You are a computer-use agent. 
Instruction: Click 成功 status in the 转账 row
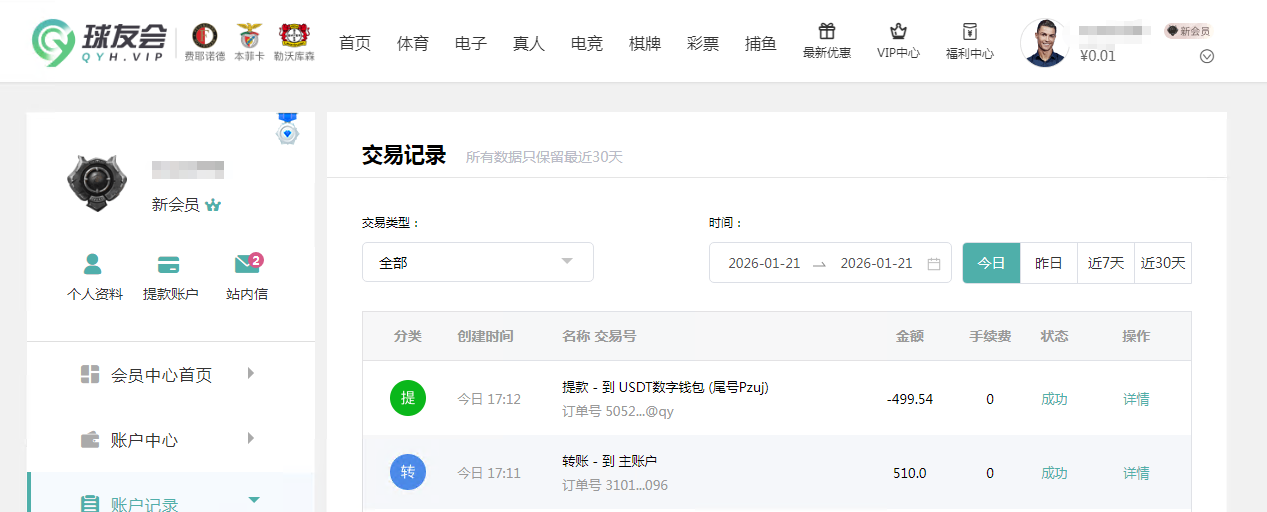click(x=1054, y=473)
